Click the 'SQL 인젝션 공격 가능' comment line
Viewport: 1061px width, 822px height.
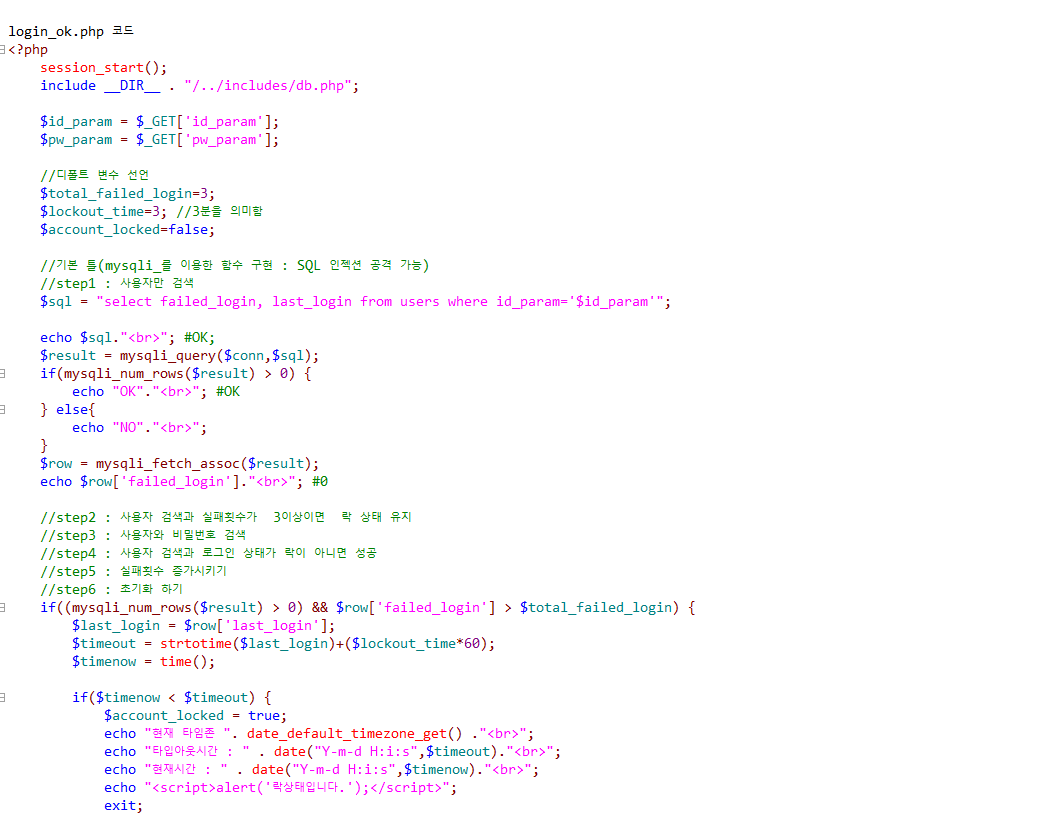234,265
